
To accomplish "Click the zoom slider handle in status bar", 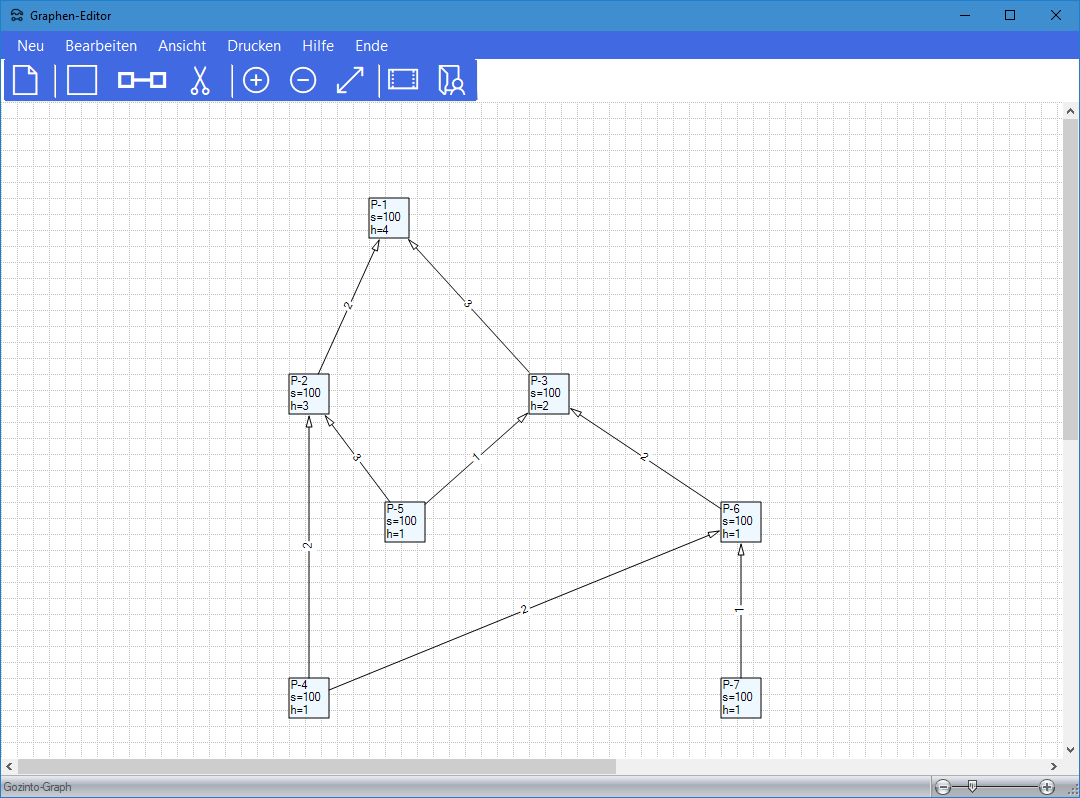I will (x=971, y=787).
